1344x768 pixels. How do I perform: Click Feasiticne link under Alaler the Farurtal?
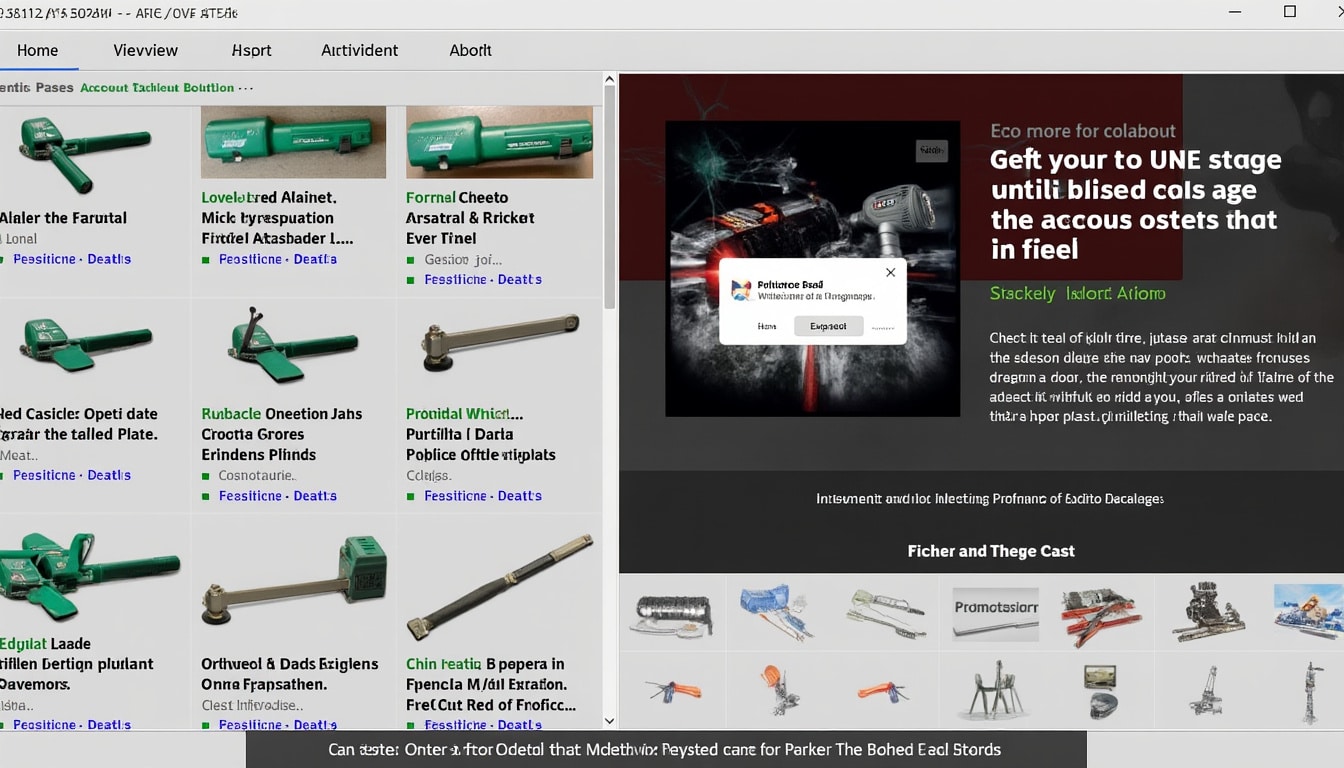(x=44, y=259)
